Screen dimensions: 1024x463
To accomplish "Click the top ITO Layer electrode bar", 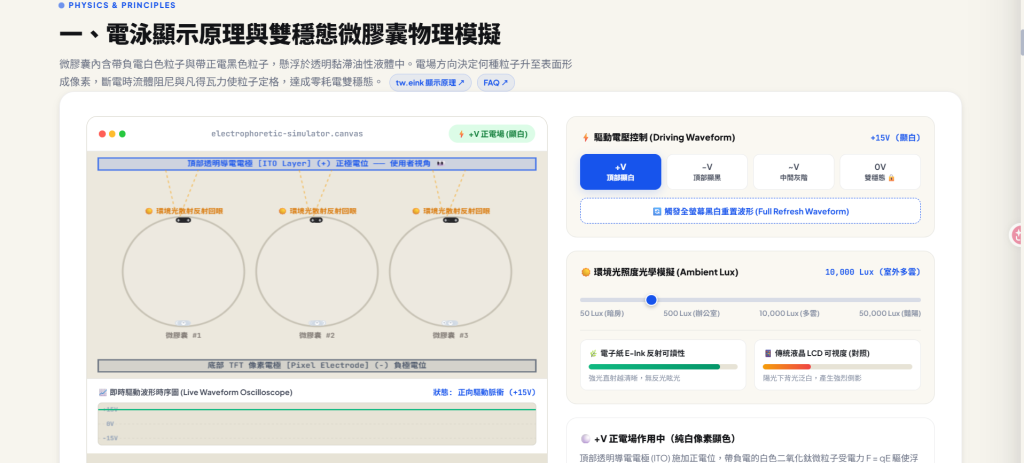I will coord(317,164).
